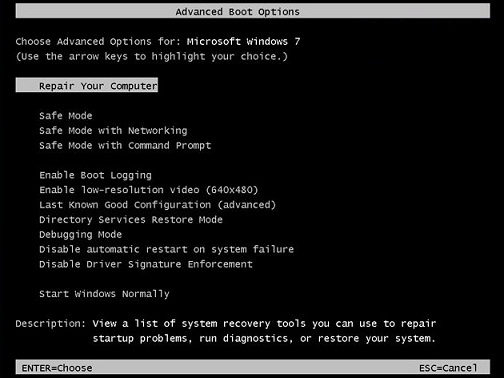Click the Description label text
The width and height of the screenshot is (504, 378).
tap(51, 324)
